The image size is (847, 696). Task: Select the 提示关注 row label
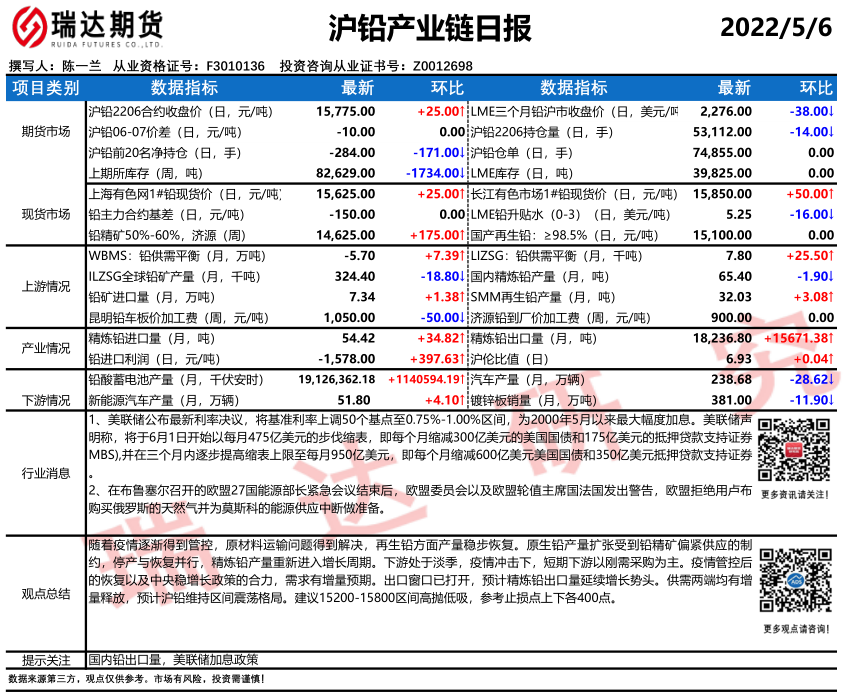click(x=45, y=660)
